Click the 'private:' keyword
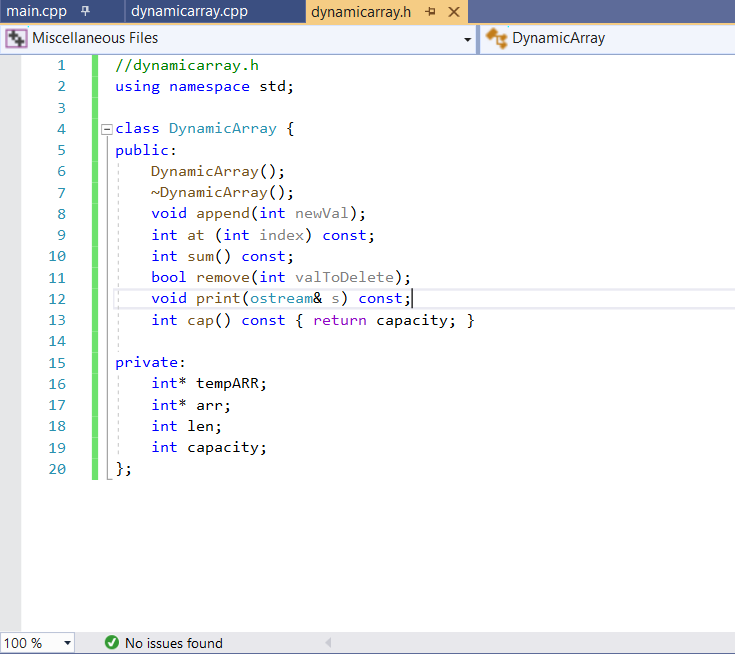This screenshot has height=654, width=735. point(150,362)
